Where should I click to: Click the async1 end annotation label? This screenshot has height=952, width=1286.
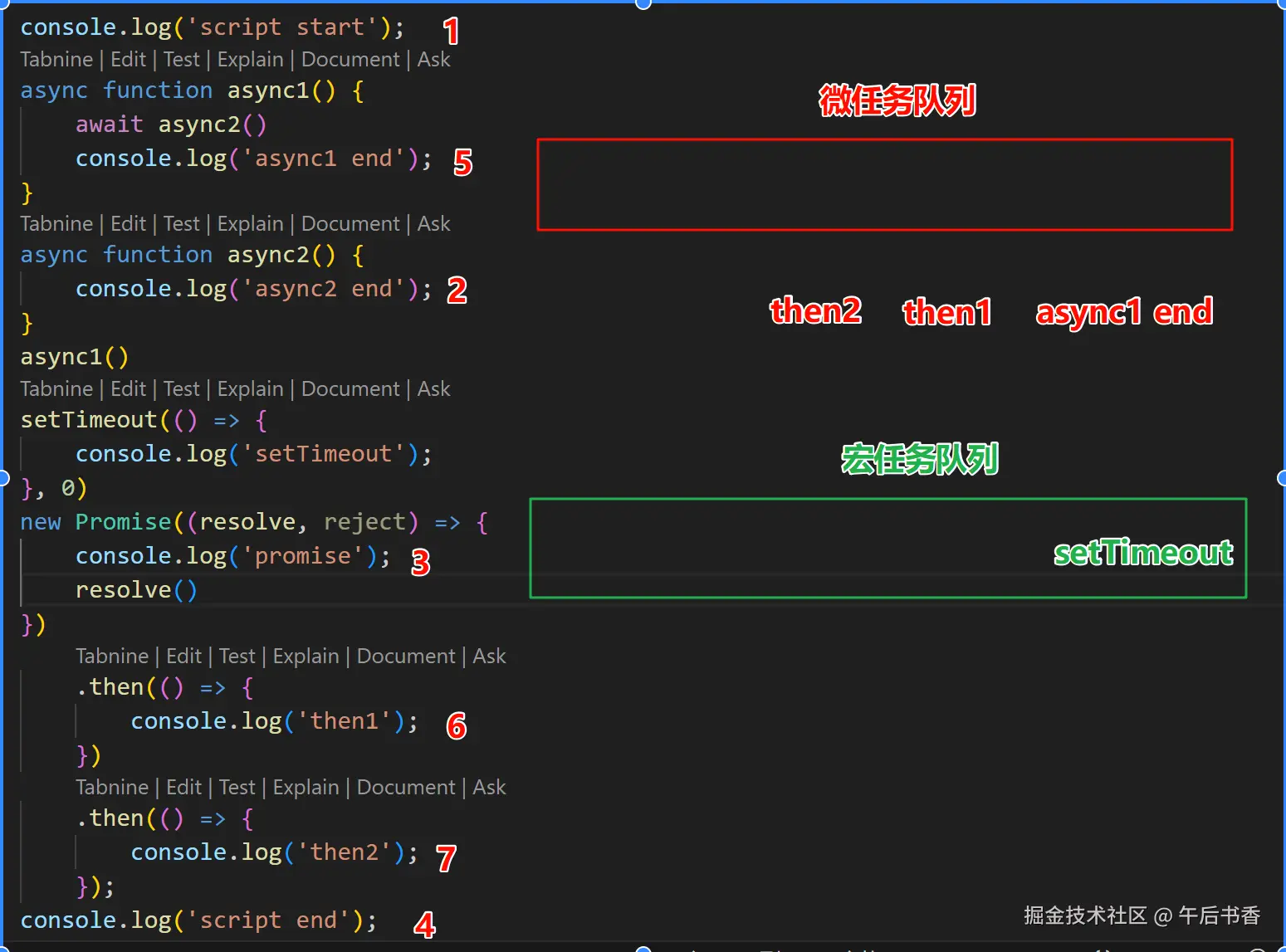click(x=1123, y=313)
